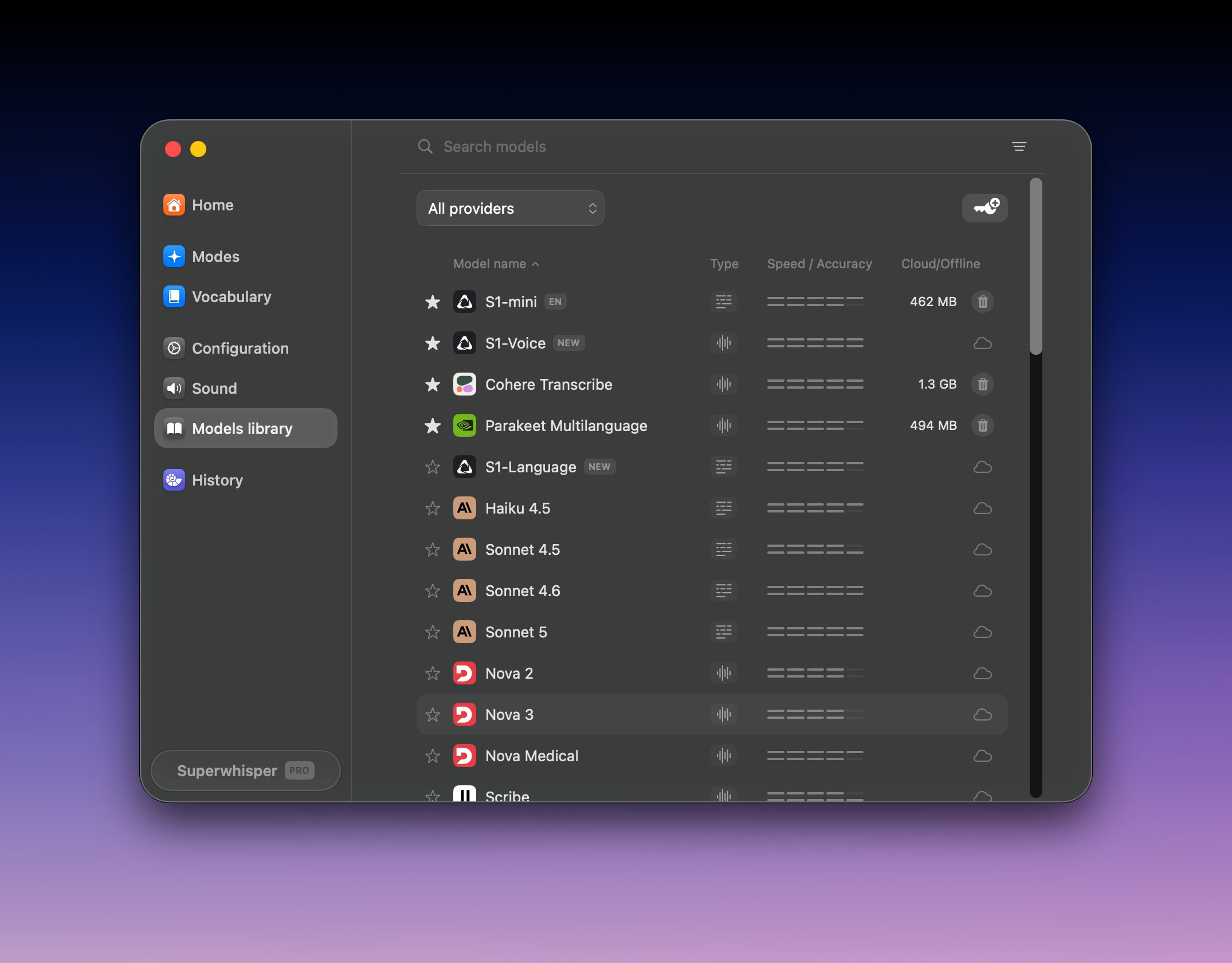Favorite the Sonnet 5 star
The height and width of the screenshot is (963, 1232).
(433, 632)
